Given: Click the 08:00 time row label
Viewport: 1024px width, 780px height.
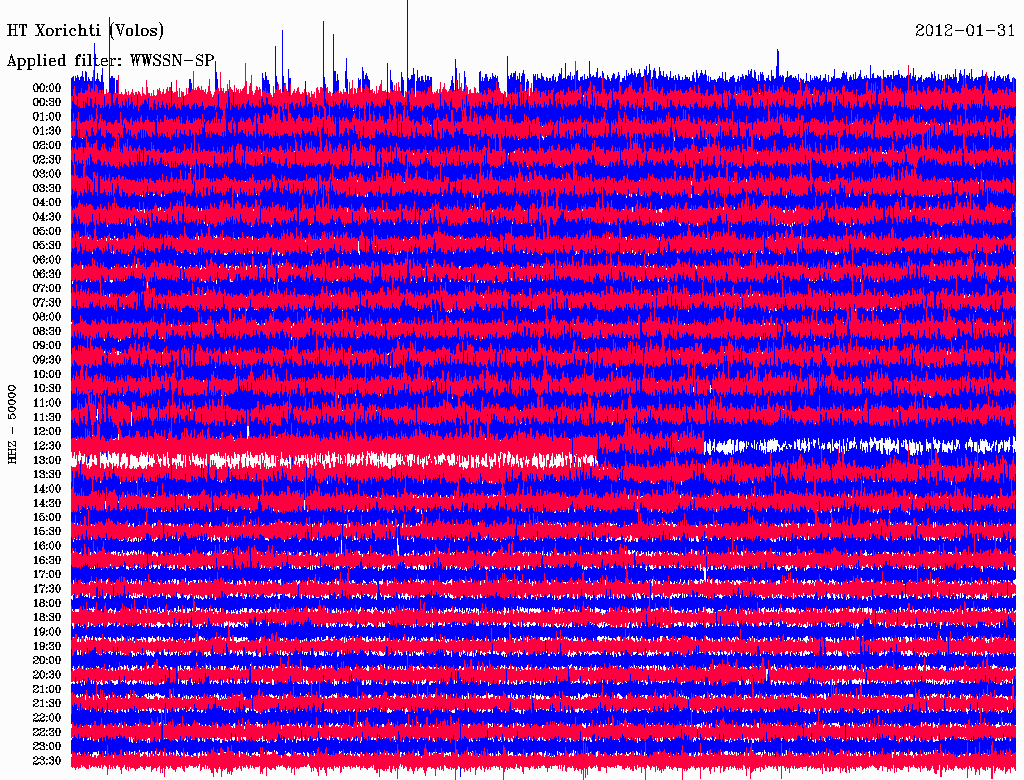Looking at the screenshot, I should [47, 317].
